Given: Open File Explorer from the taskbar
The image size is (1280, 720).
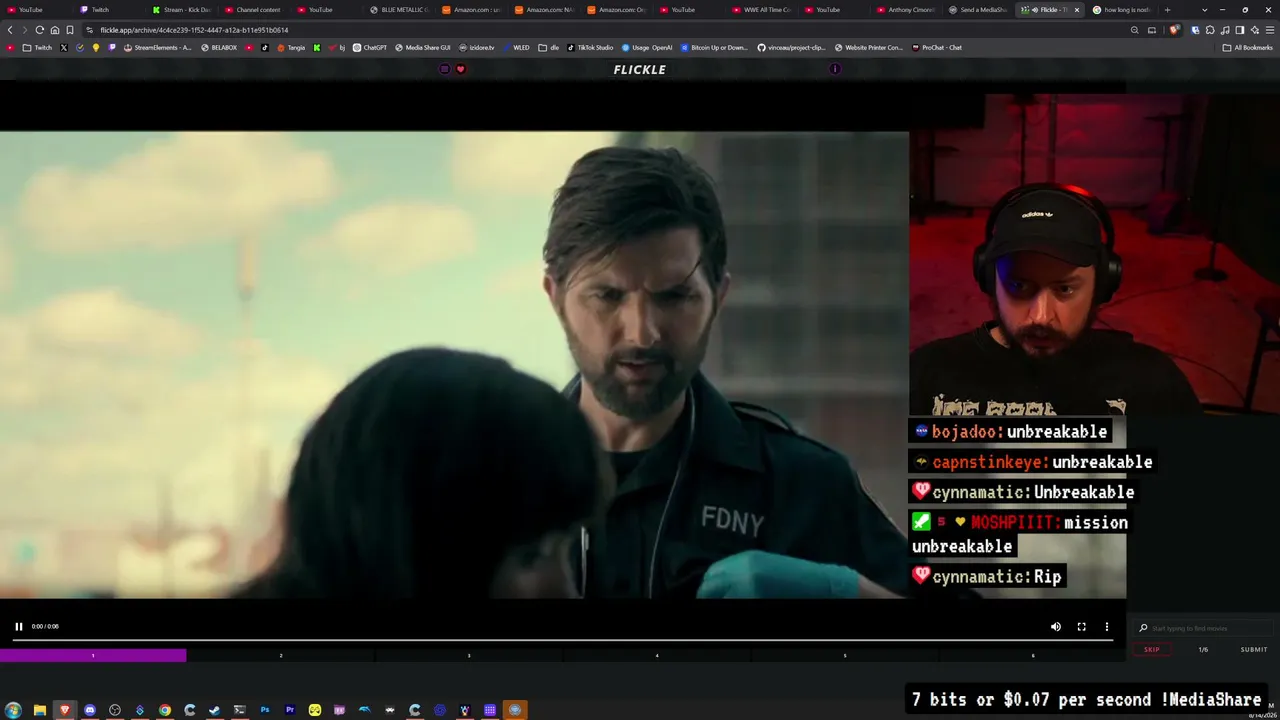Looking at the screenshot, I should (x=40, y=710).
